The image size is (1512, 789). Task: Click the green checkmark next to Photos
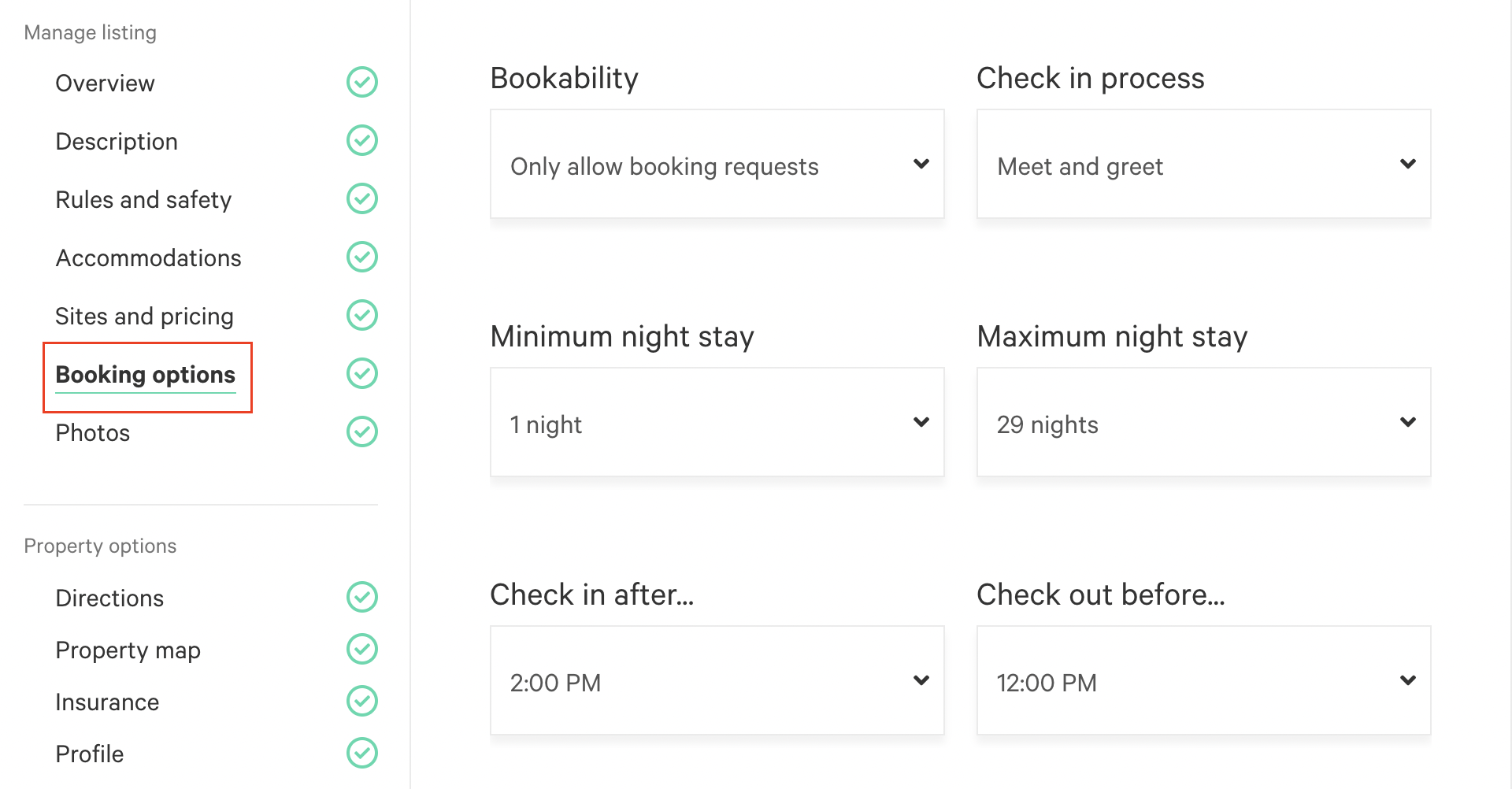tap(362, 432)
